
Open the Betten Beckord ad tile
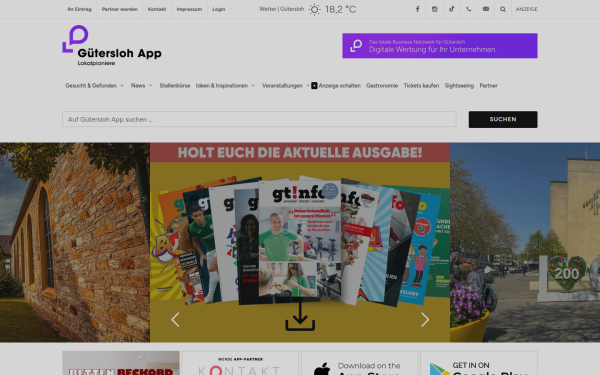121,363
